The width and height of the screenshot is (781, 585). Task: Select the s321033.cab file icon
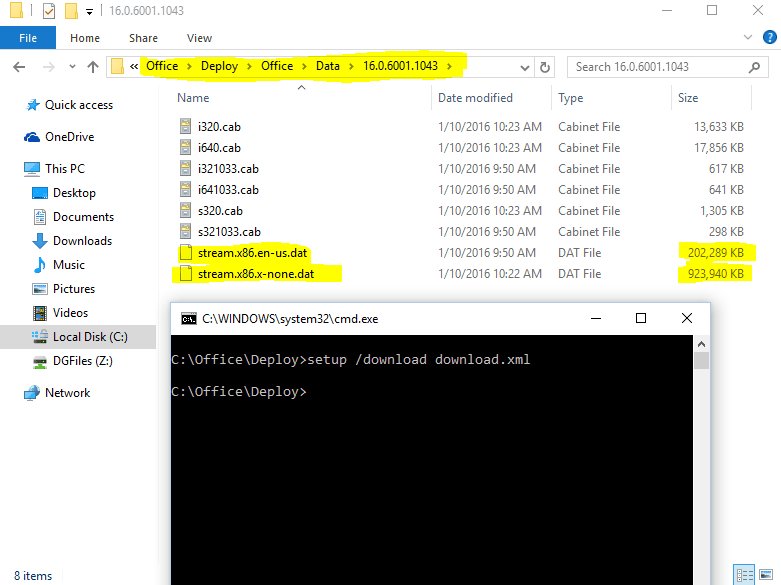185,231
